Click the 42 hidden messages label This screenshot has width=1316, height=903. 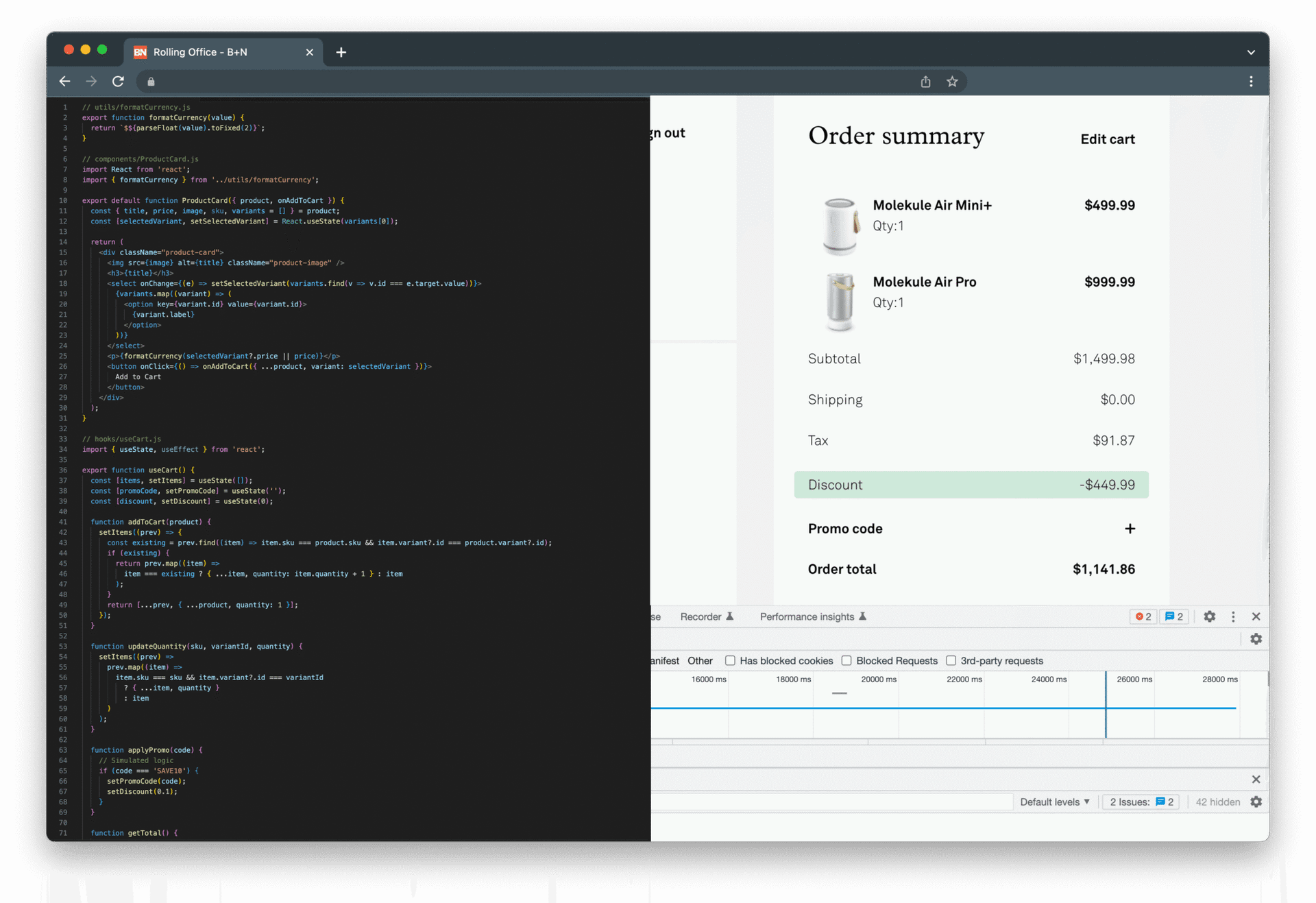tap(1217, 802)
